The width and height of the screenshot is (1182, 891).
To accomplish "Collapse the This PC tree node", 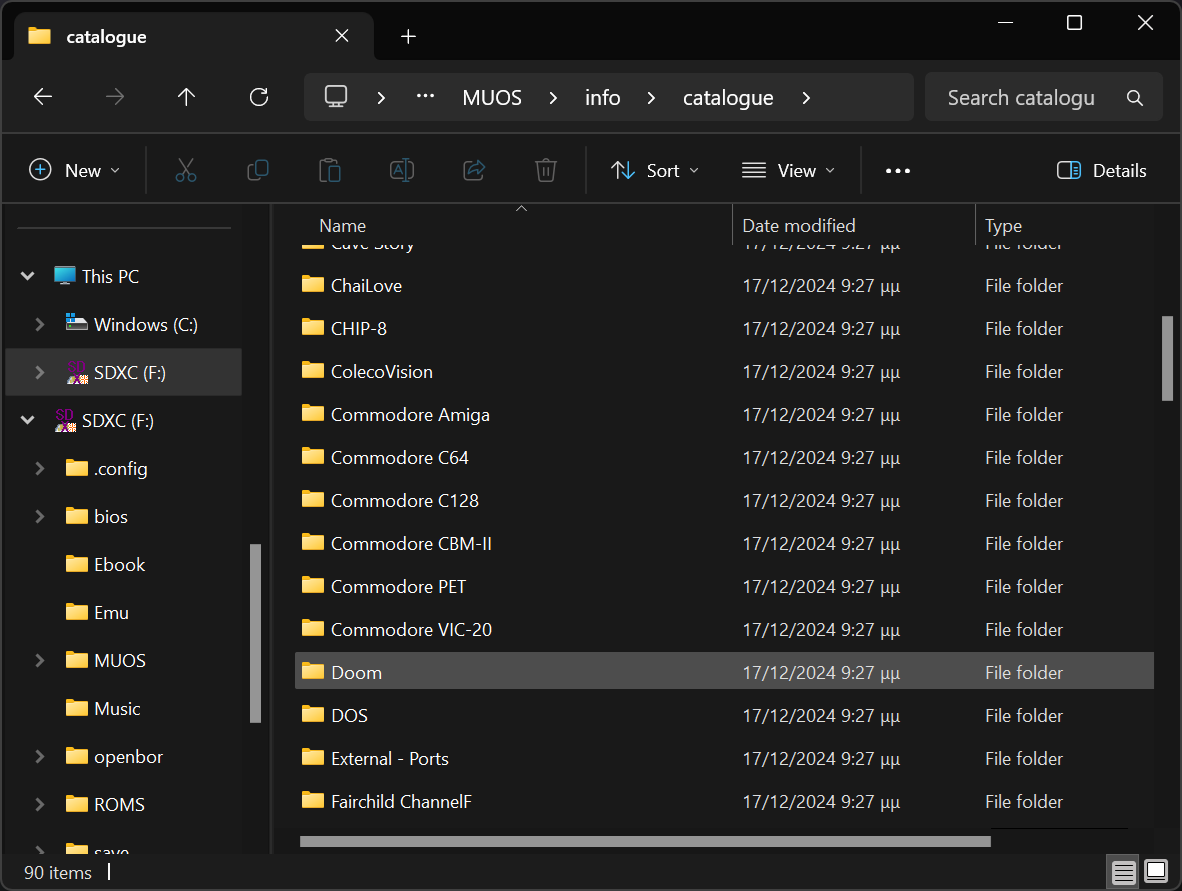I will pyautogui.click(x=28, y=276).
